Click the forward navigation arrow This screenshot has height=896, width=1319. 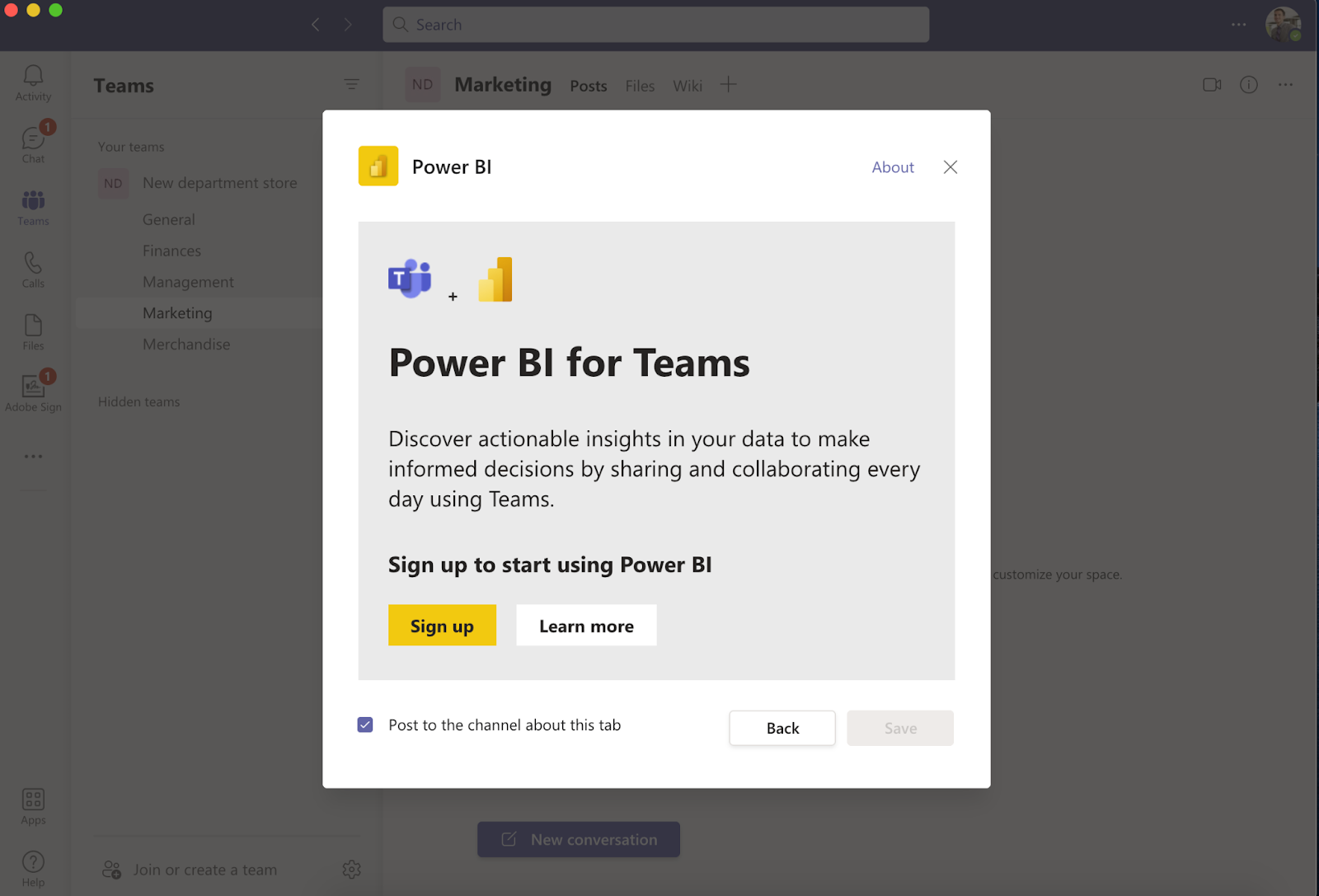pyautogui.click(x=348, y=25)
